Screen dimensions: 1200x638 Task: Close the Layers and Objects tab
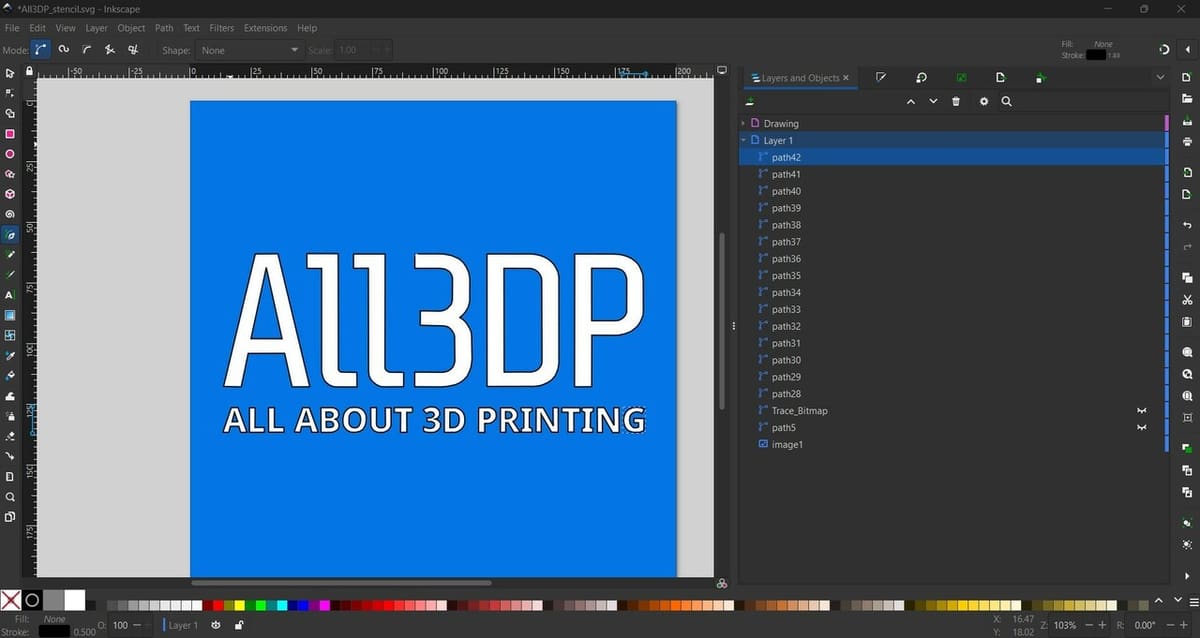click(x=846, y=78)
